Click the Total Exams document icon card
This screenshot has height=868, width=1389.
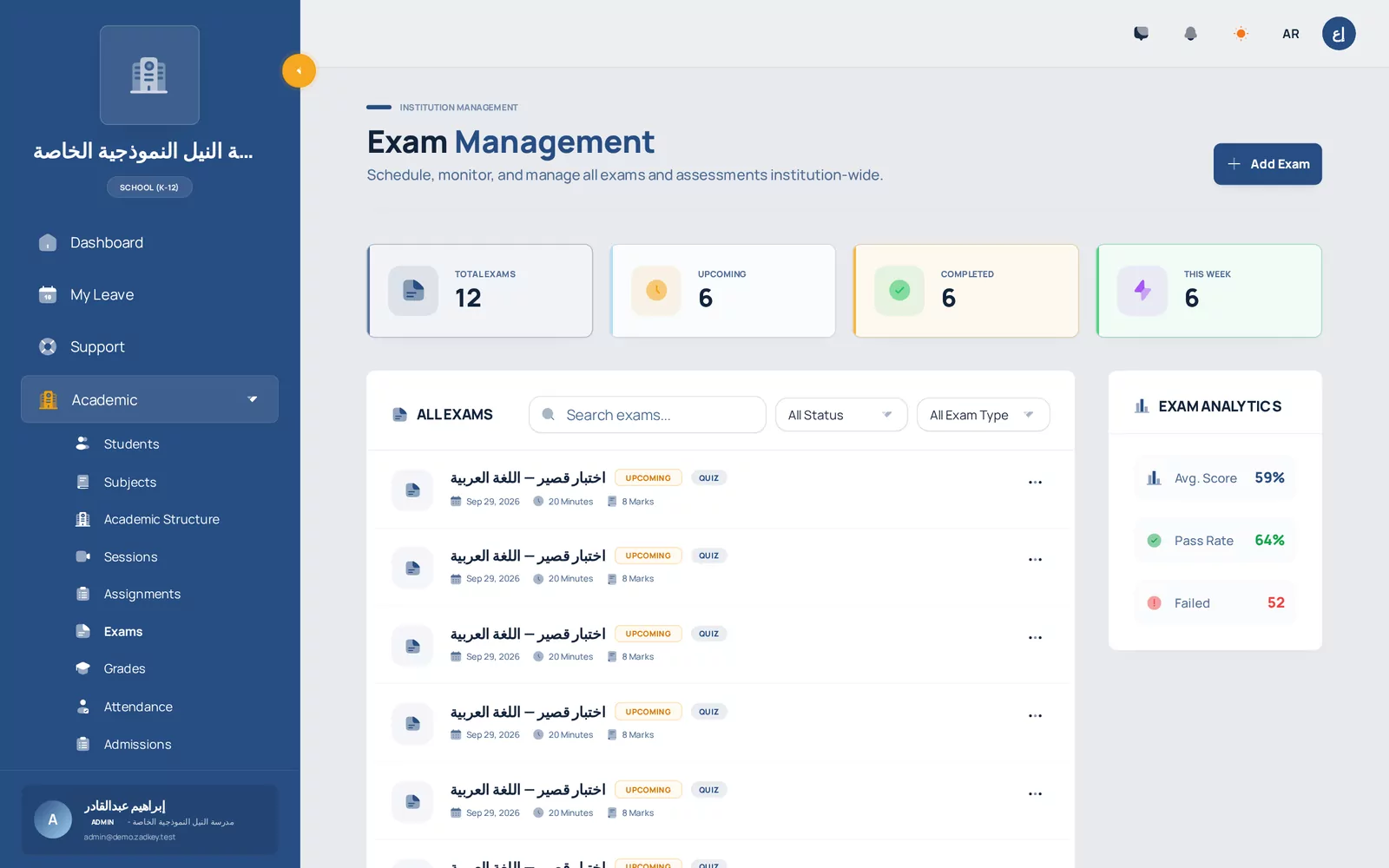[480, 291]
